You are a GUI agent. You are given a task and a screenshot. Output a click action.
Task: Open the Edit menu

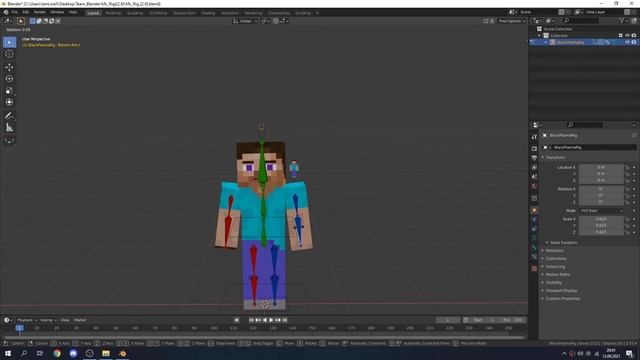coord(26,12)
